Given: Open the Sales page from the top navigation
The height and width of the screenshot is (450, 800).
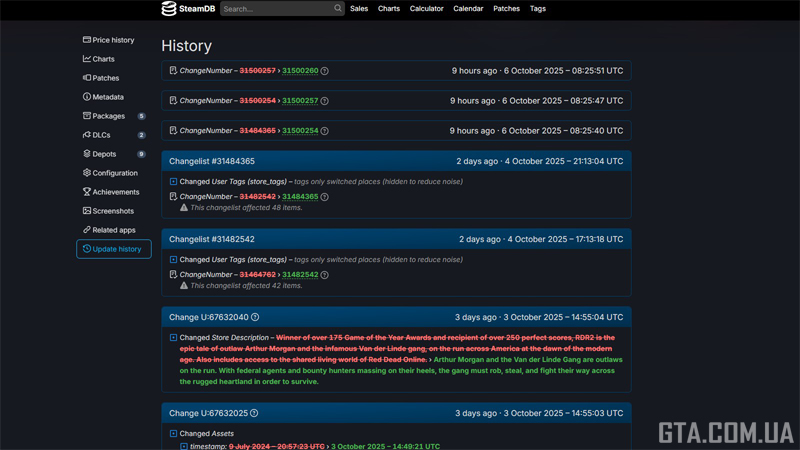Looking at the screenshot, I should [x=359, y=9].
